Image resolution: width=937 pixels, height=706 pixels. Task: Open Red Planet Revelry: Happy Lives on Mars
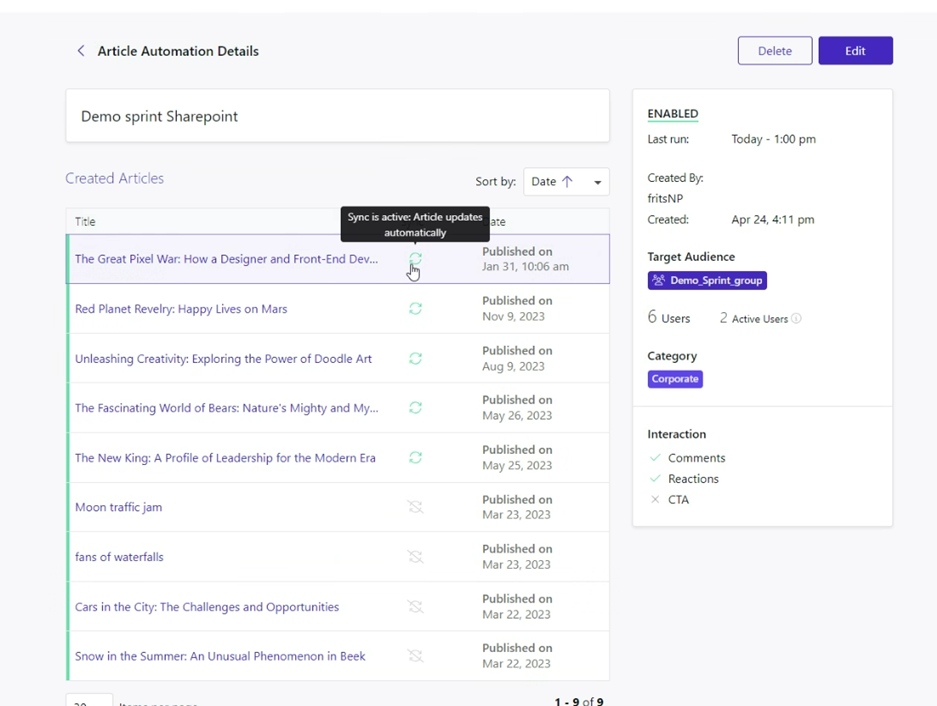181,309
